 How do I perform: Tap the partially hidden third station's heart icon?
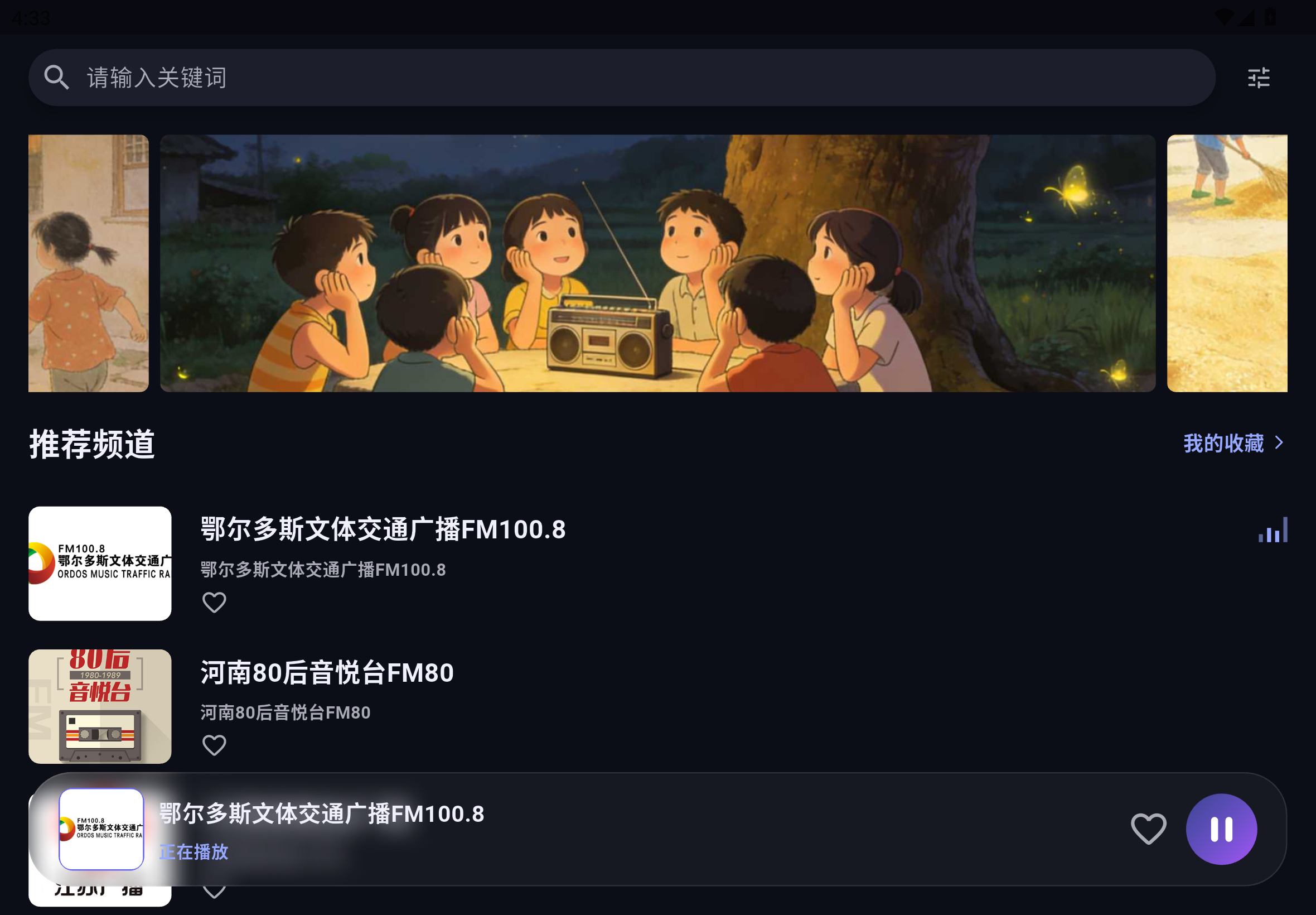(x=214, y=892)
